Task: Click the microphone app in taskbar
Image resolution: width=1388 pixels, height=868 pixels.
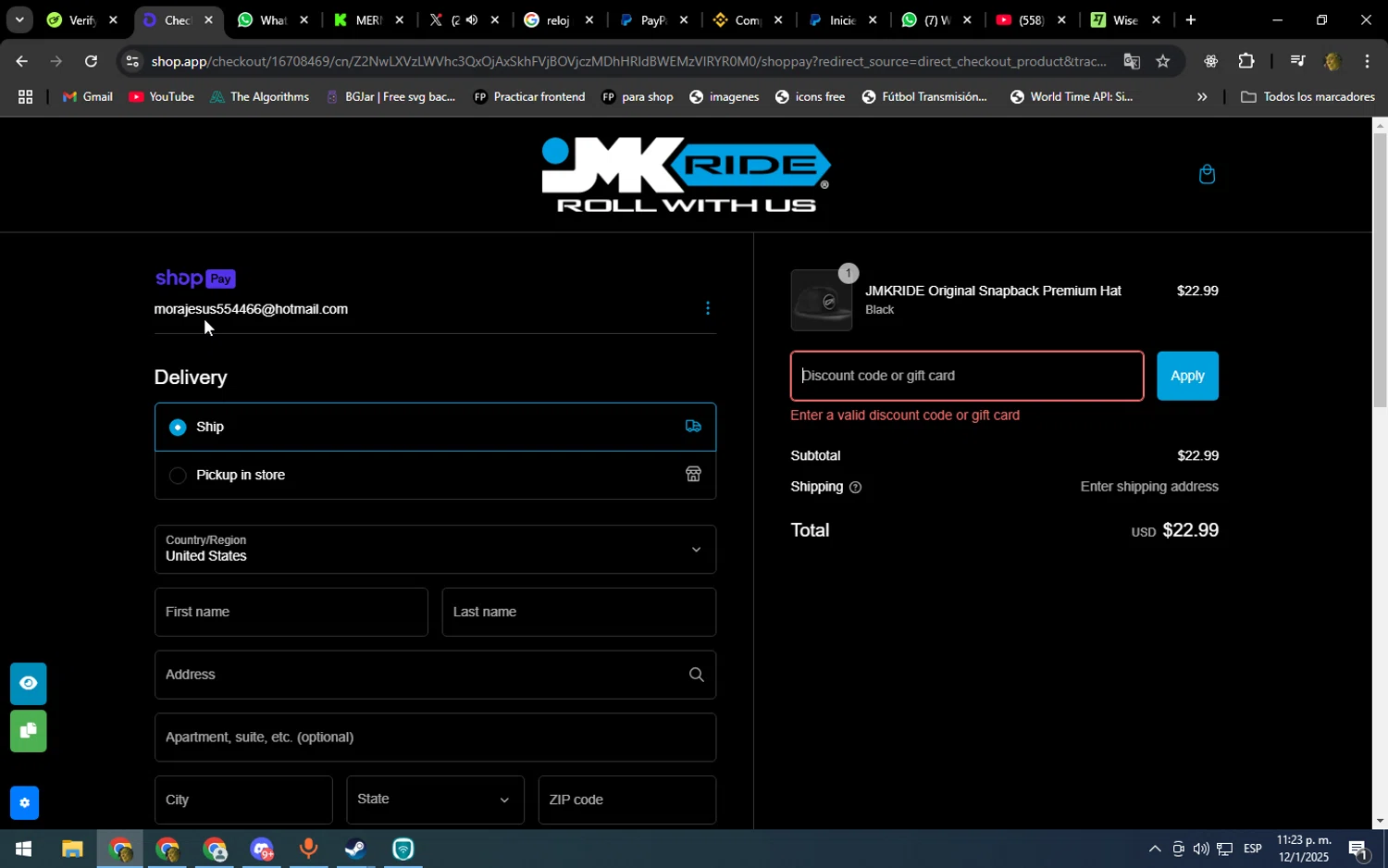Action: [x=308, y=849]
